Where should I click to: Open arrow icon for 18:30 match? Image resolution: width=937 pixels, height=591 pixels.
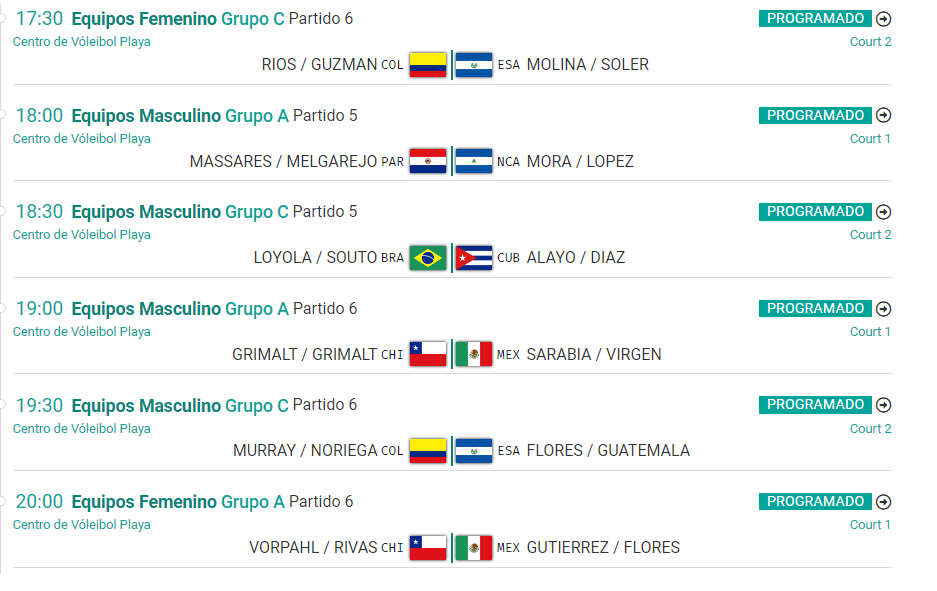click(x=883, y=212)
